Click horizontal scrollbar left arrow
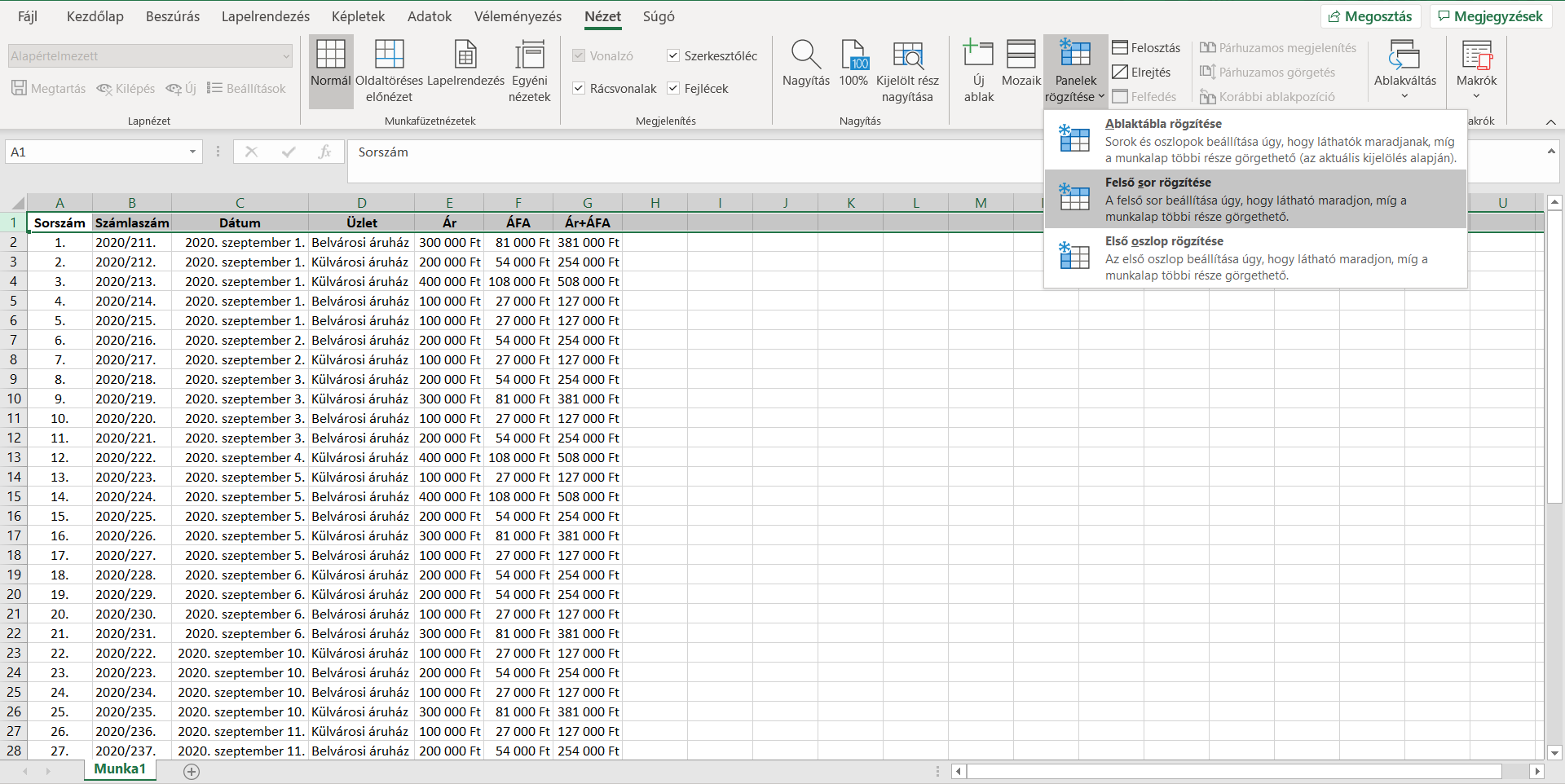Screen dimensions: 1565x784 click(959, 771)
